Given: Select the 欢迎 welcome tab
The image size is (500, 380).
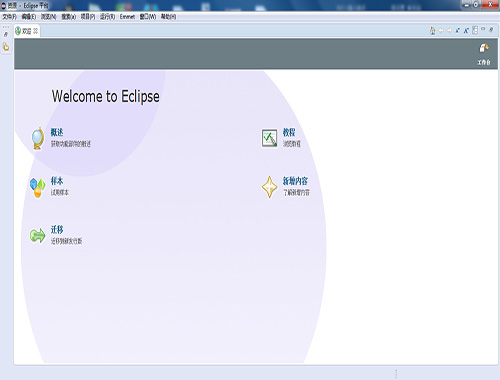Looking at the screenshot, I should coord(27,31).
